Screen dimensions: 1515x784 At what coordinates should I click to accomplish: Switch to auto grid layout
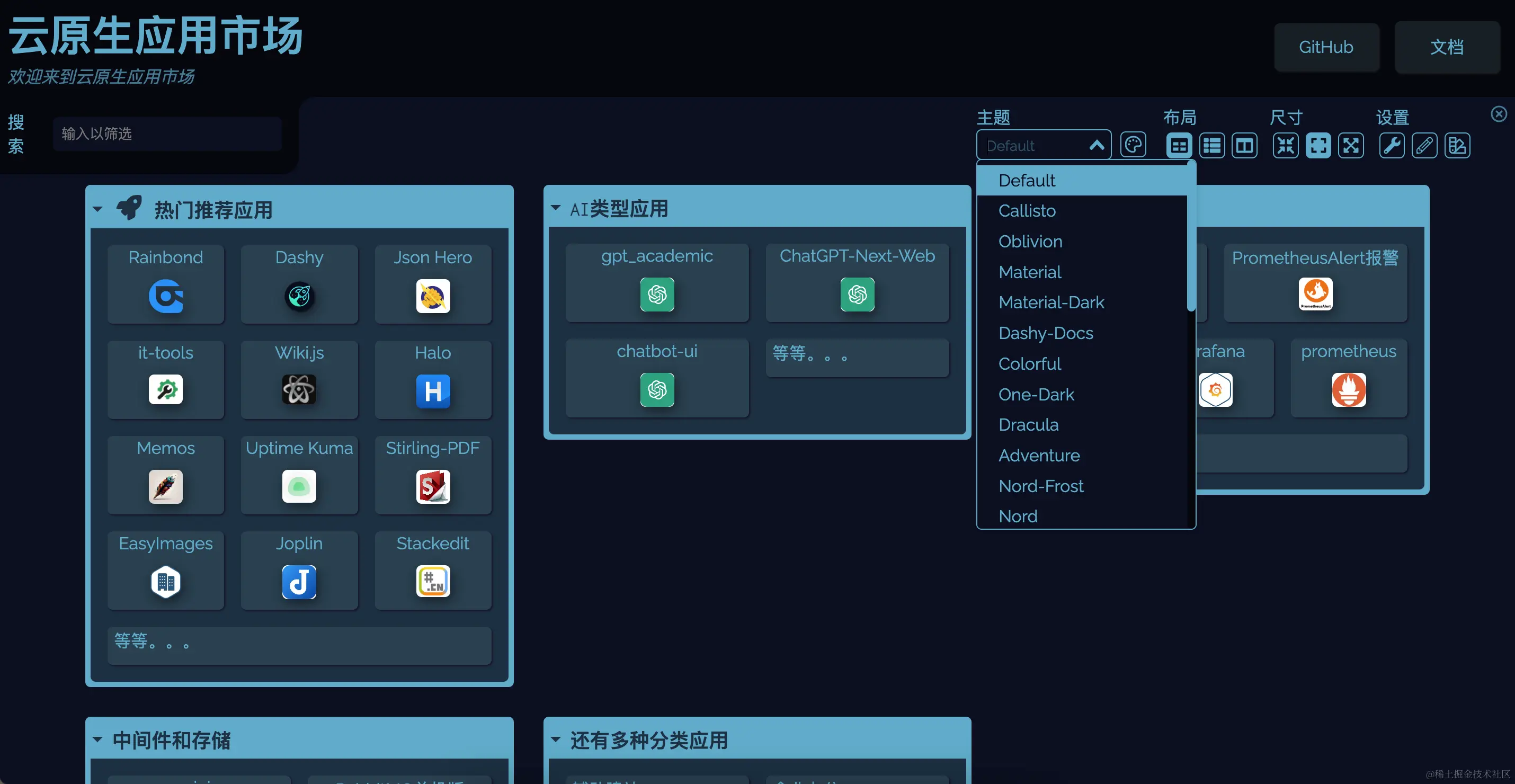click(1179, 145)
